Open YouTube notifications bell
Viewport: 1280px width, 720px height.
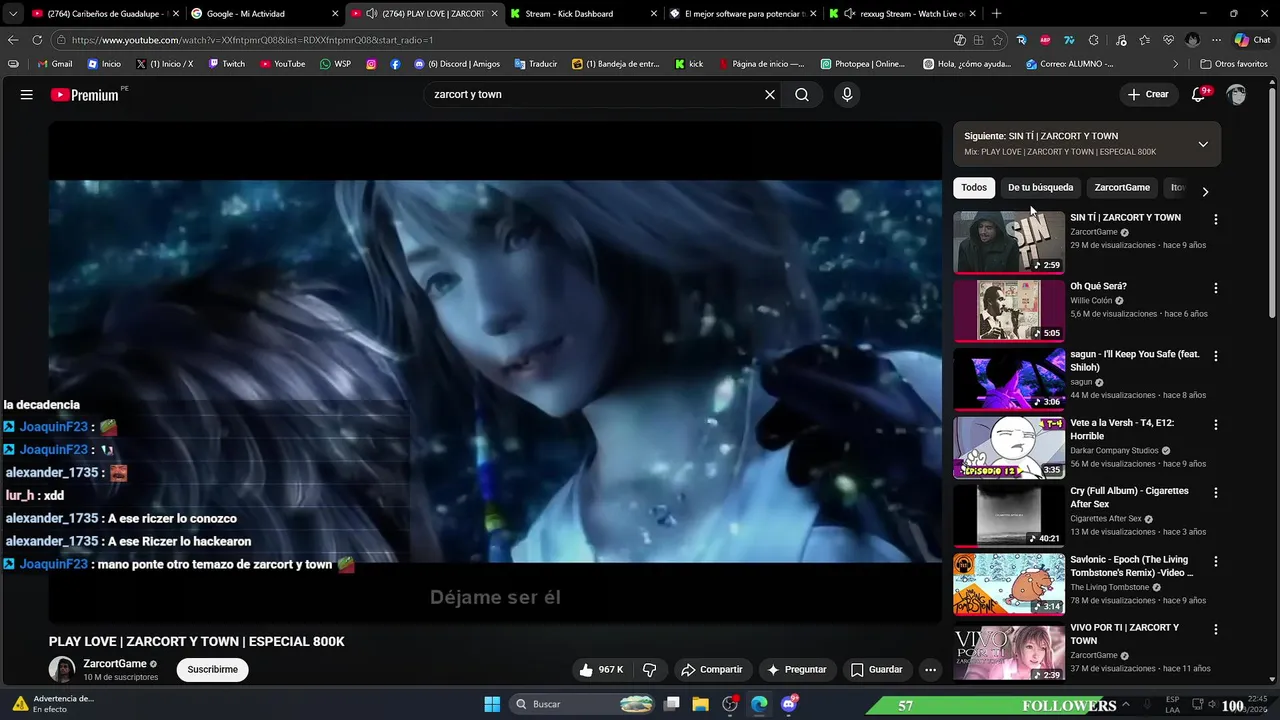(x=1199, y=95)
